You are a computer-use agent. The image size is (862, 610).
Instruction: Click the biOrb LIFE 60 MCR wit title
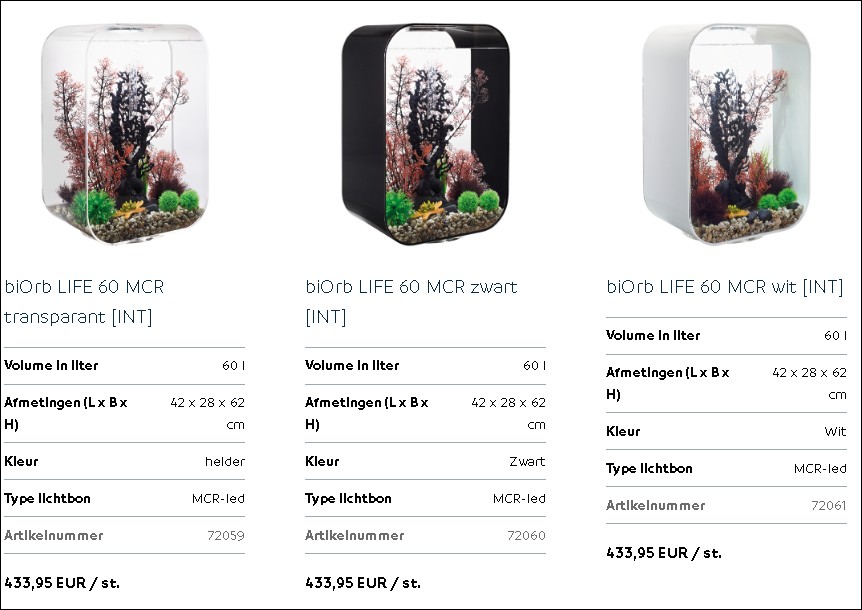point(725,287)
